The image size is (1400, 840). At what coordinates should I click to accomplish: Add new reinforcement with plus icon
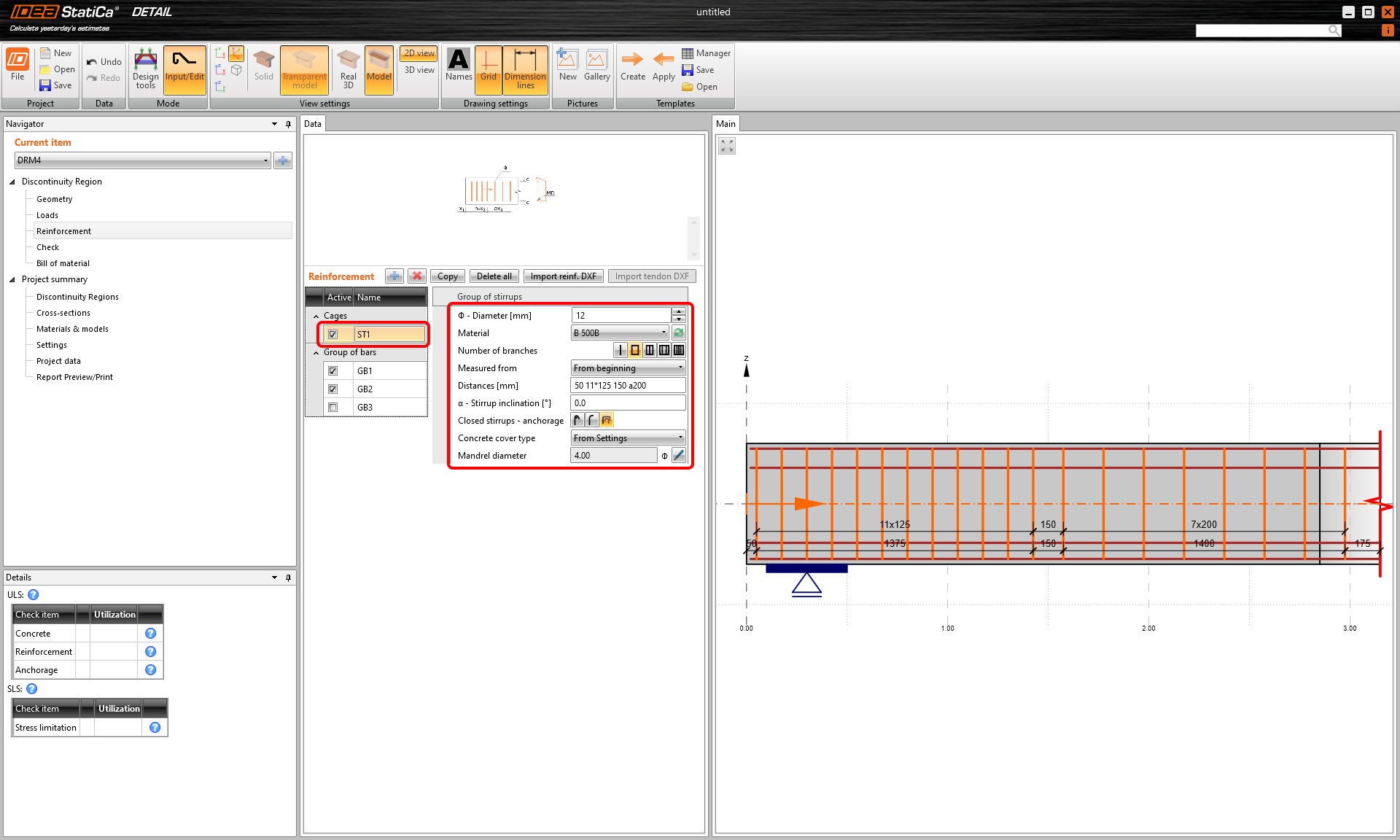(x=394, y=276)
